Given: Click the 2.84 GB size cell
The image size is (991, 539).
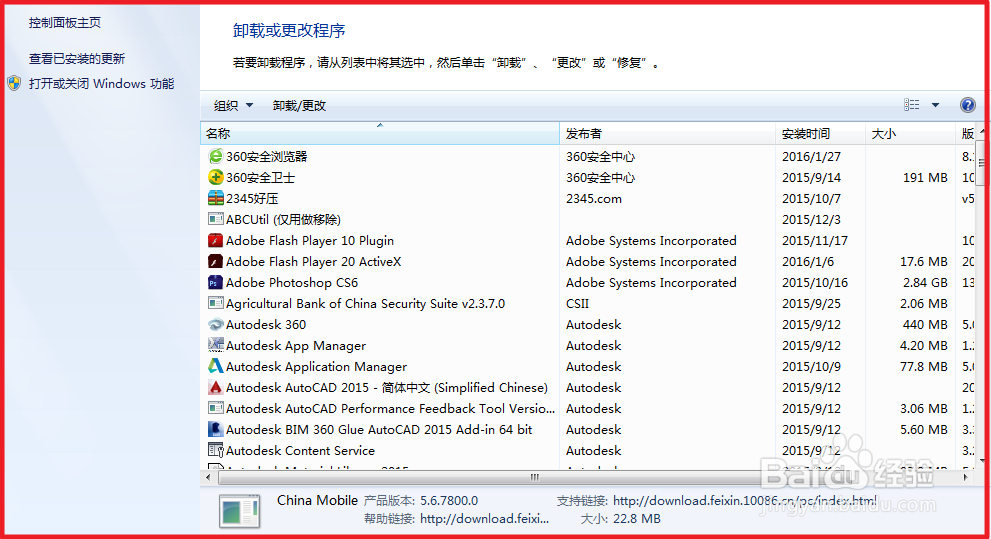Looking at the screenshot, I should coord(924,282).
